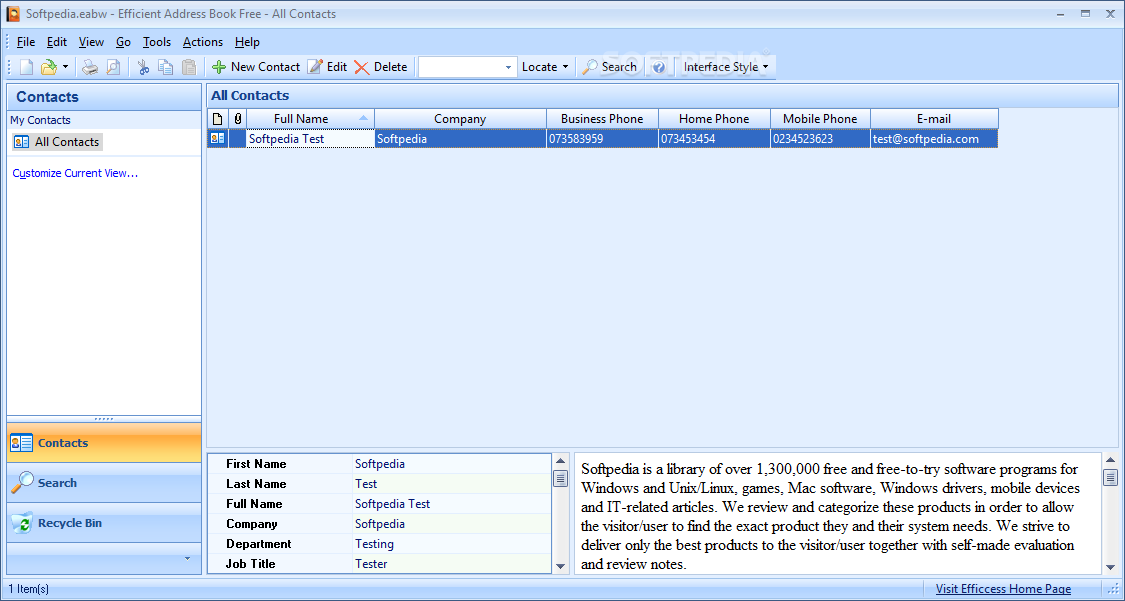1125x601 pixels.
Task: Sort by Full Name column header
Action: pos(311,118)
